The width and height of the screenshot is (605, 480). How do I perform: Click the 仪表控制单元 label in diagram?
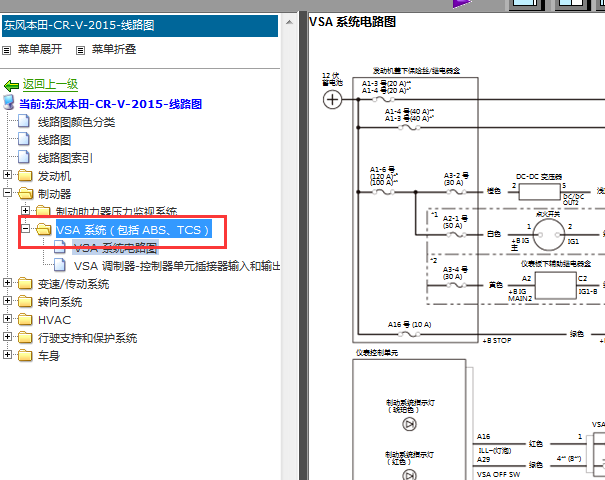tap(377, 353)
